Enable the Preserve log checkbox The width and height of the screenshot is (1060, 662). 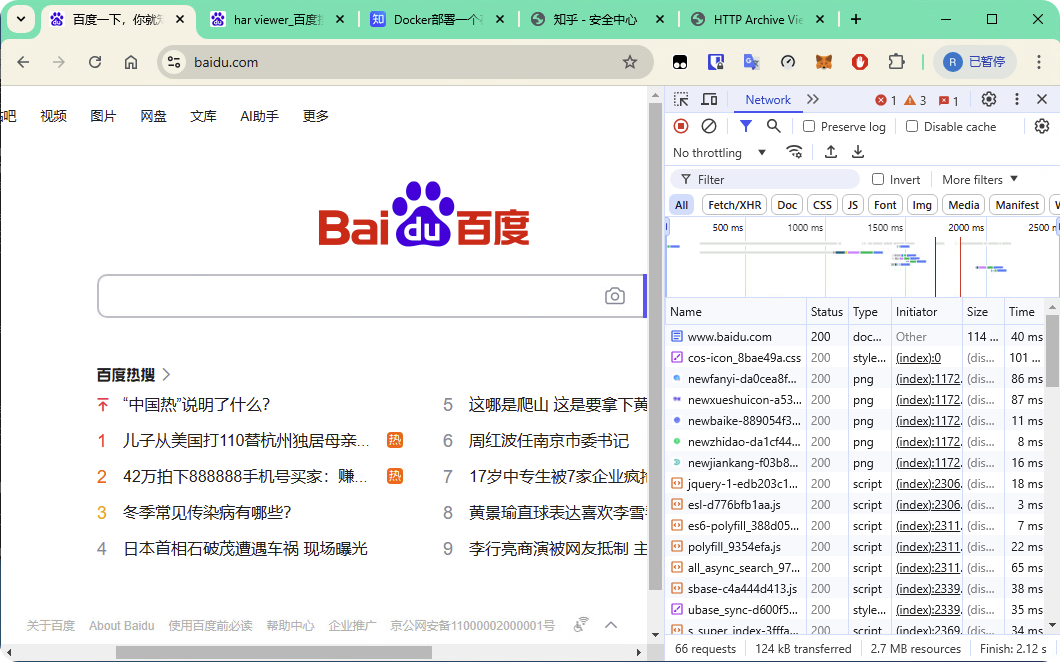[809, 126]
